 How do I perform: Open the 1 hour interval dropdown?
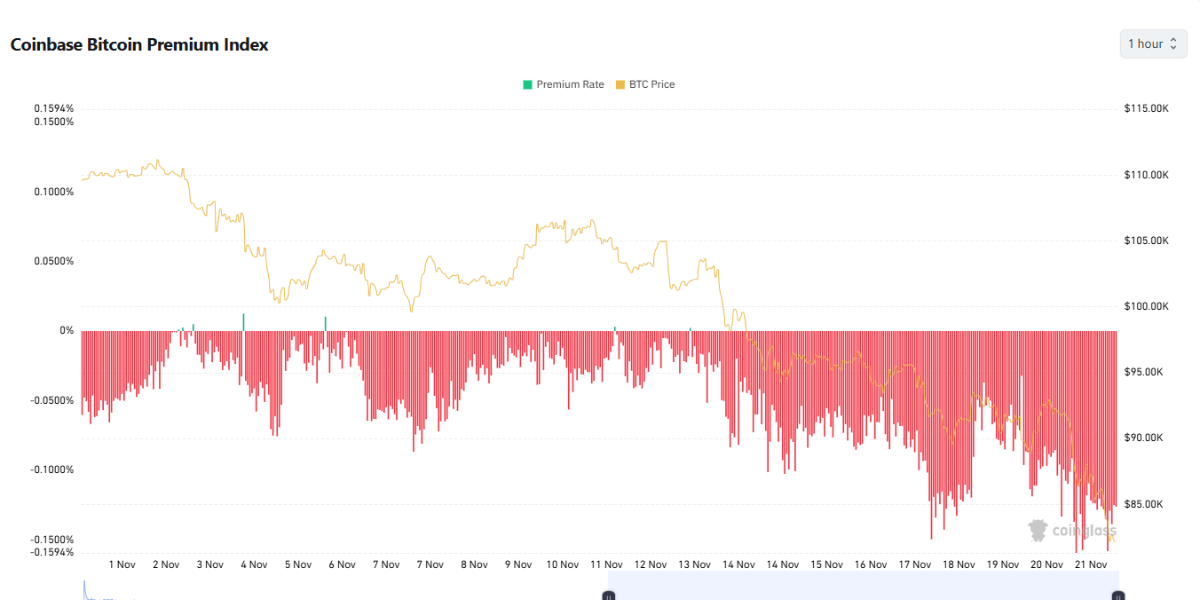coord(1153,44)
